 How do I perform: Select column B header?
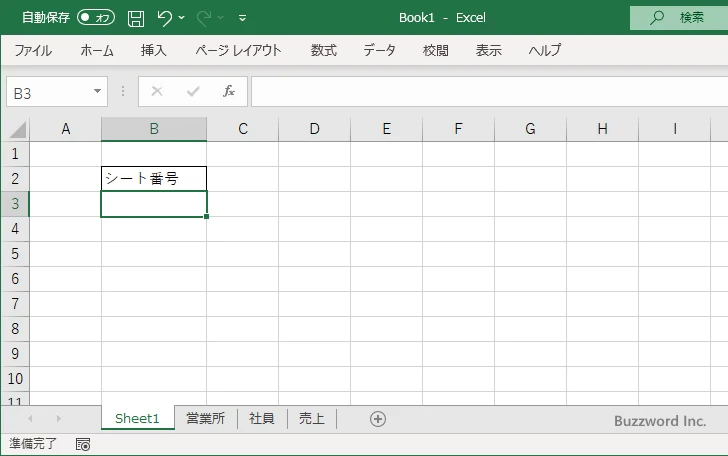pos(154,129)
